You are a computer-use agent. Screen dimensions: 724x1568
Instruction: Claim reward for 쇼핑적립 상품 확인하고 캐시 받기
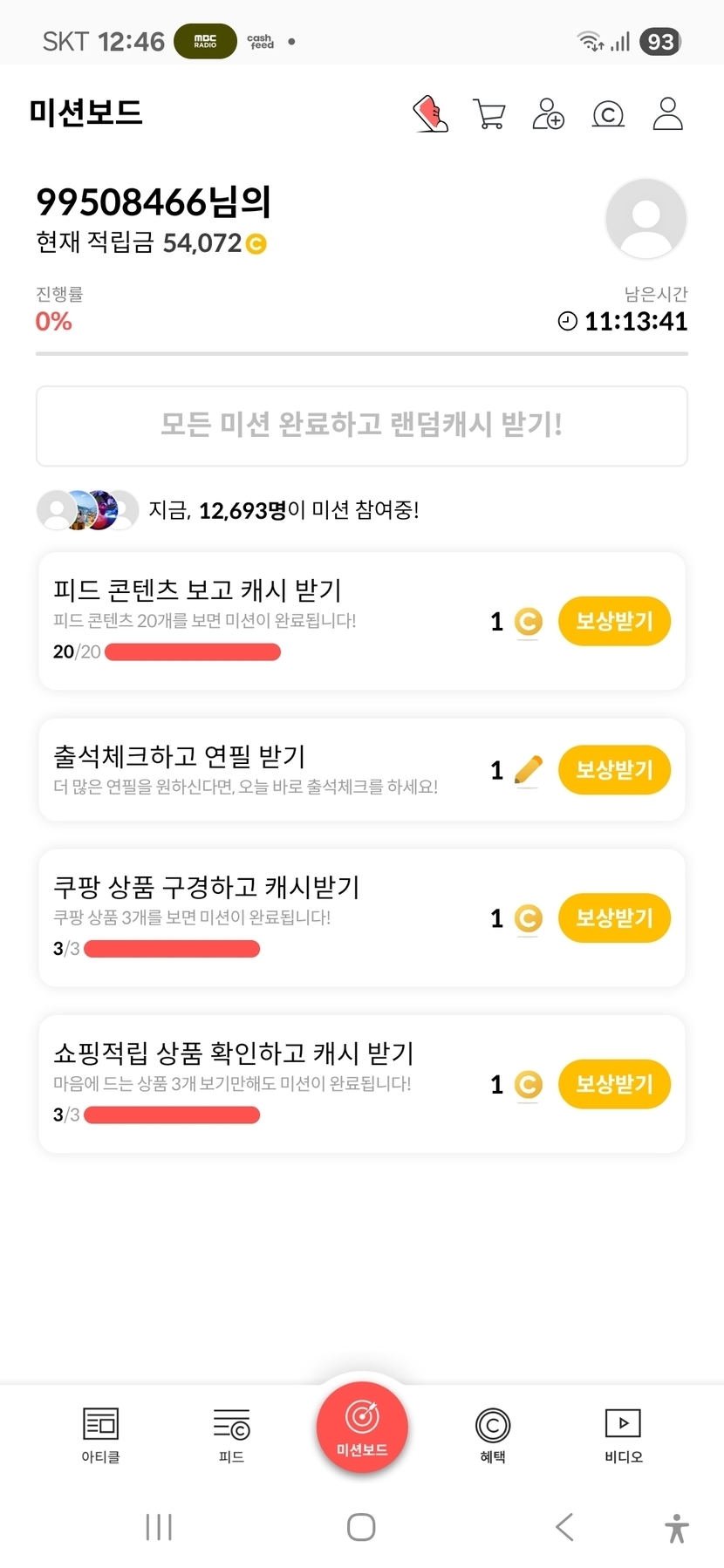pos(614,1084)
